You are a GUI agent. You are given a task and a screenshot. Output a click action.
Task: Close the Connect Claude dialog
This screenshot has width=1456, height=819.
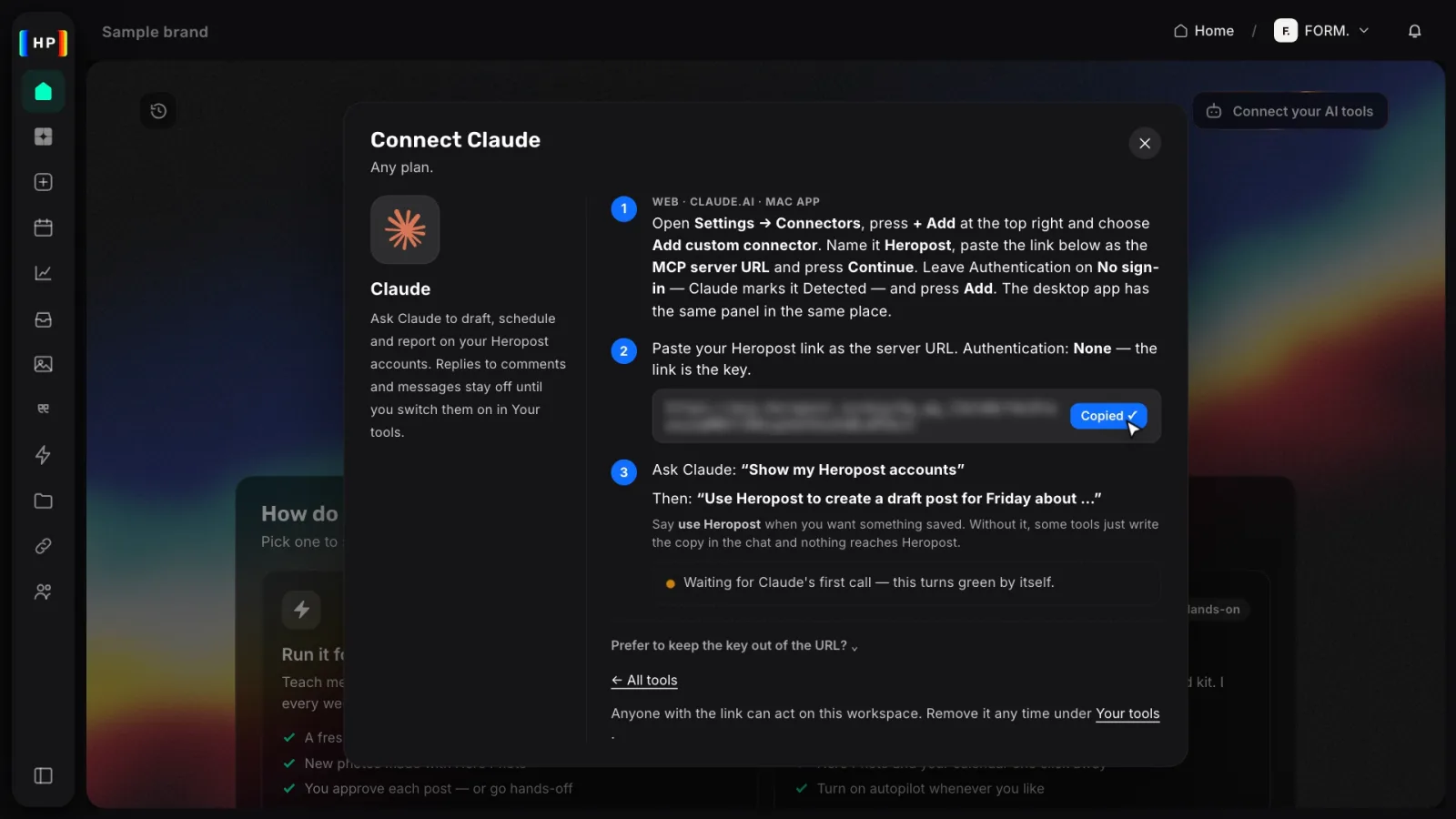coord(1145,143)
